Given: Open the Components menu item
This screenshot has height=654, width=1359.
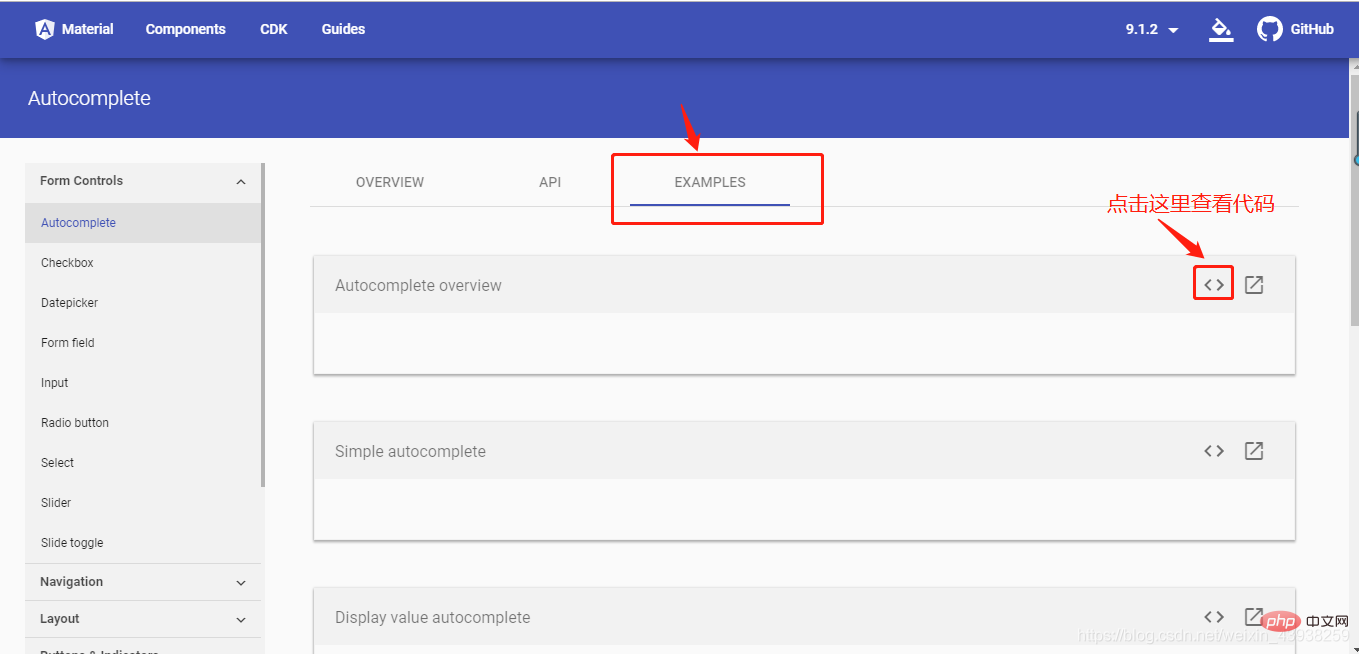Looking at the screenshot, I should click(186, 29).
